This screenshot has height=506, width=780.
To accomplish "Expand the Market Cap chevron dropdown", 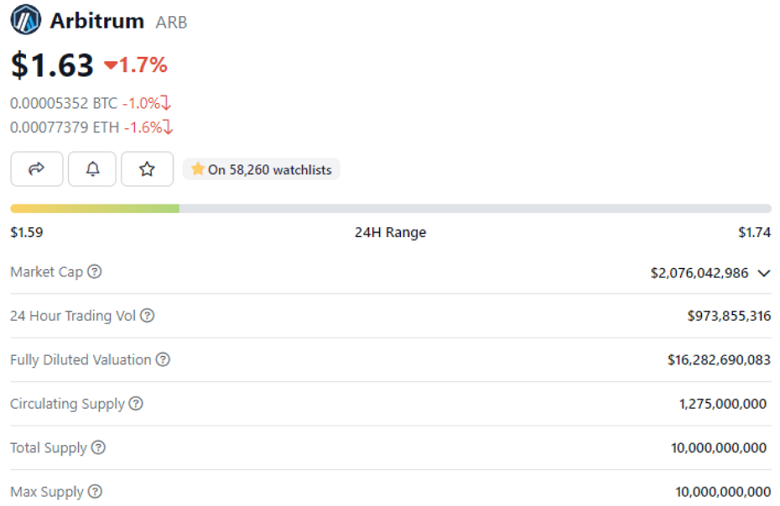I will pyautogui.click(x=764, y=273).
